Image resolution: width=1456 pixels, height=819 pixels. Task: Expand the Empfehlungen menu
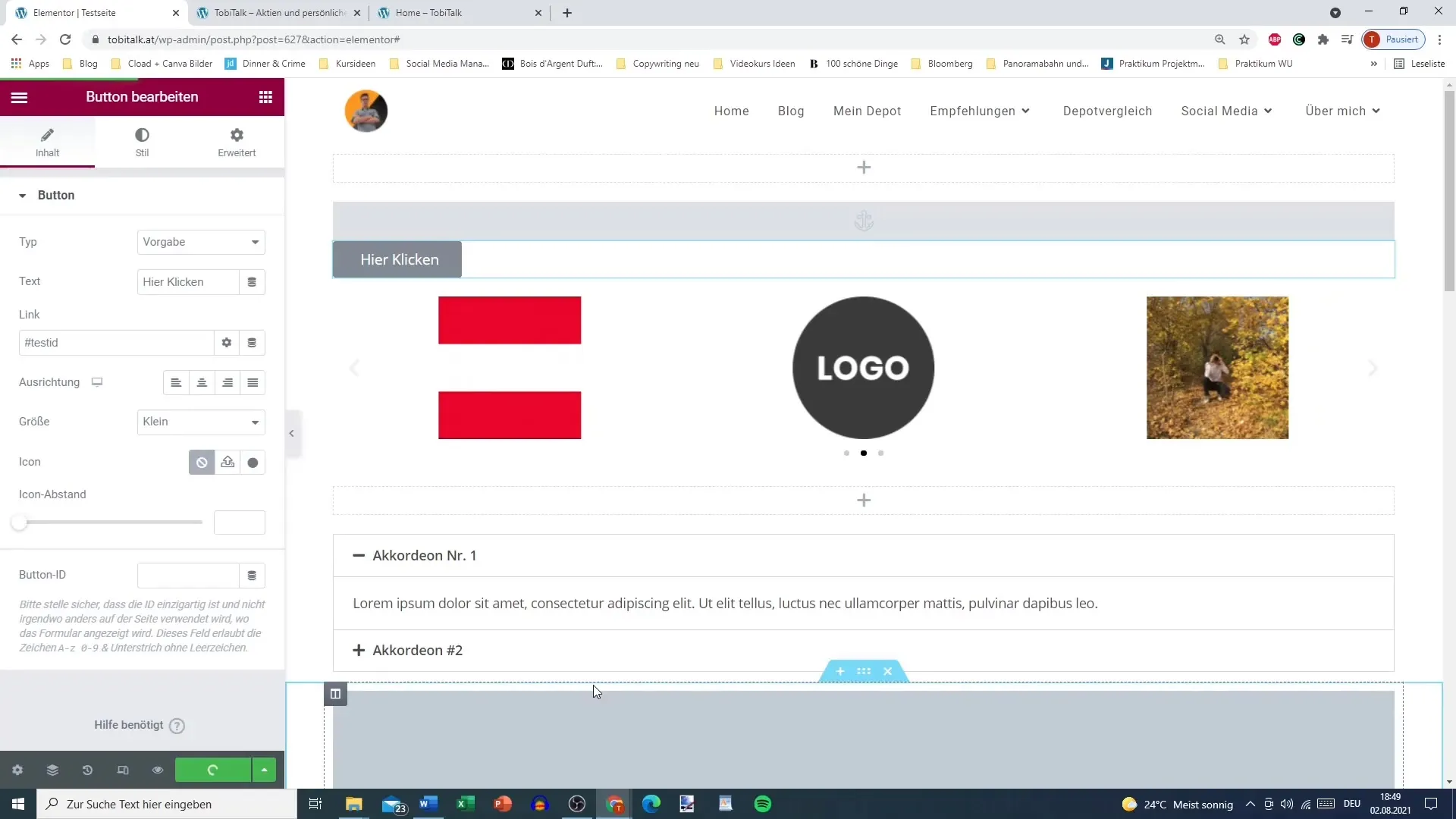(980, 111)
